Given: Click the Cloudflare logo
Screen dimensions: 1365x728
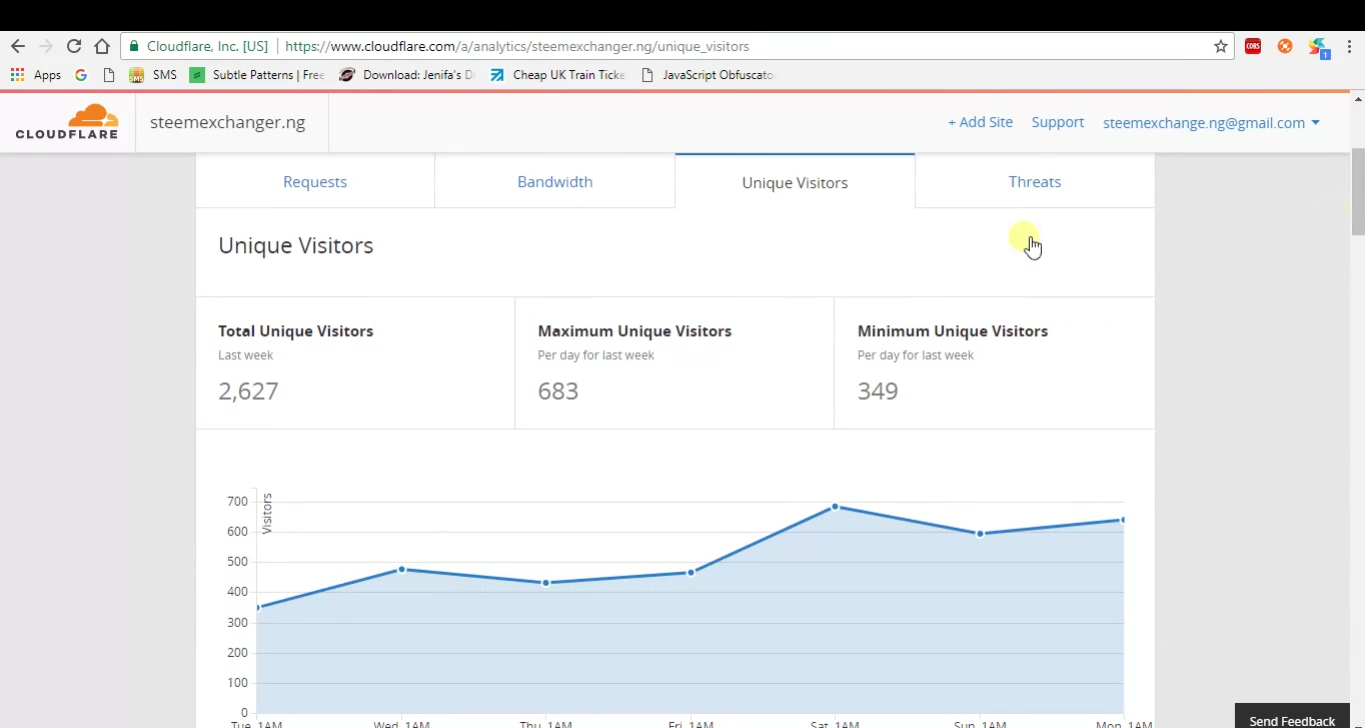Looking at the screenshot, I should [67, 121].
